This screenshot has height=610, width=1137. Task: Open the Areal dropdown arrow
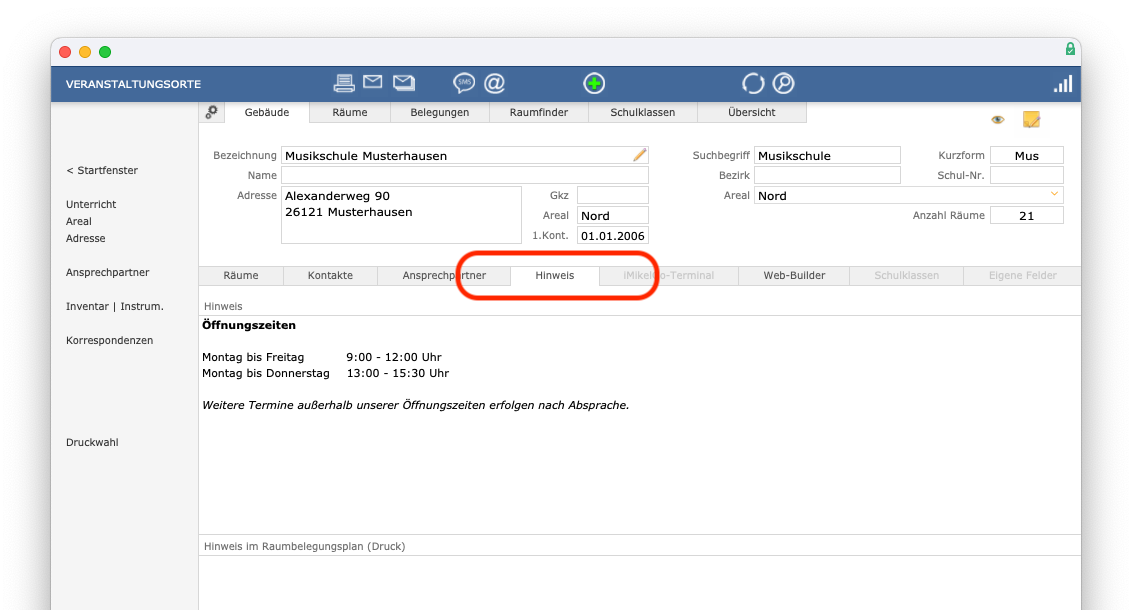[x=1054, y=194]
